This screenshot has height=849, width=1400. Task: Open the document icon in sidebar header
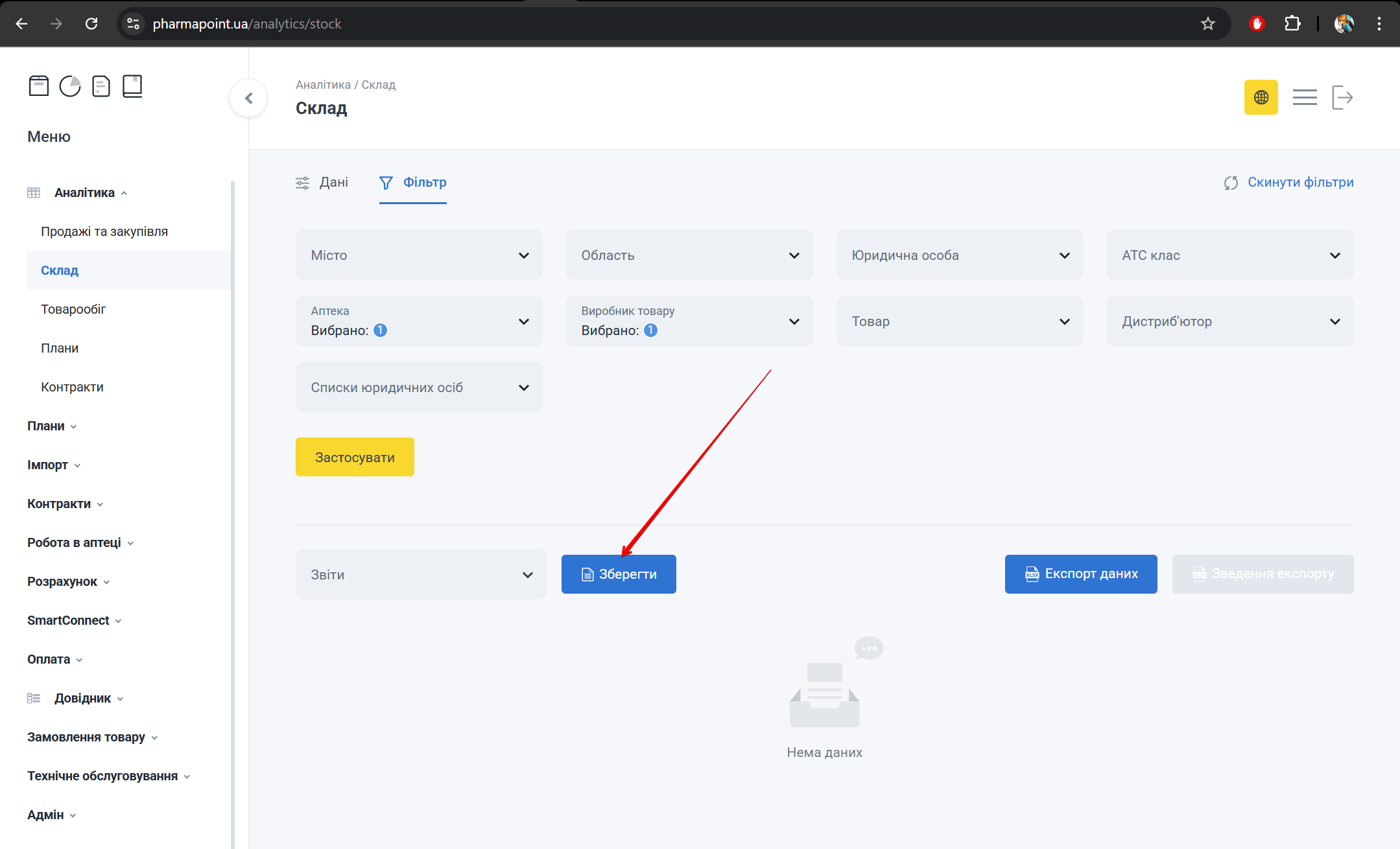(x=101, y=86)
